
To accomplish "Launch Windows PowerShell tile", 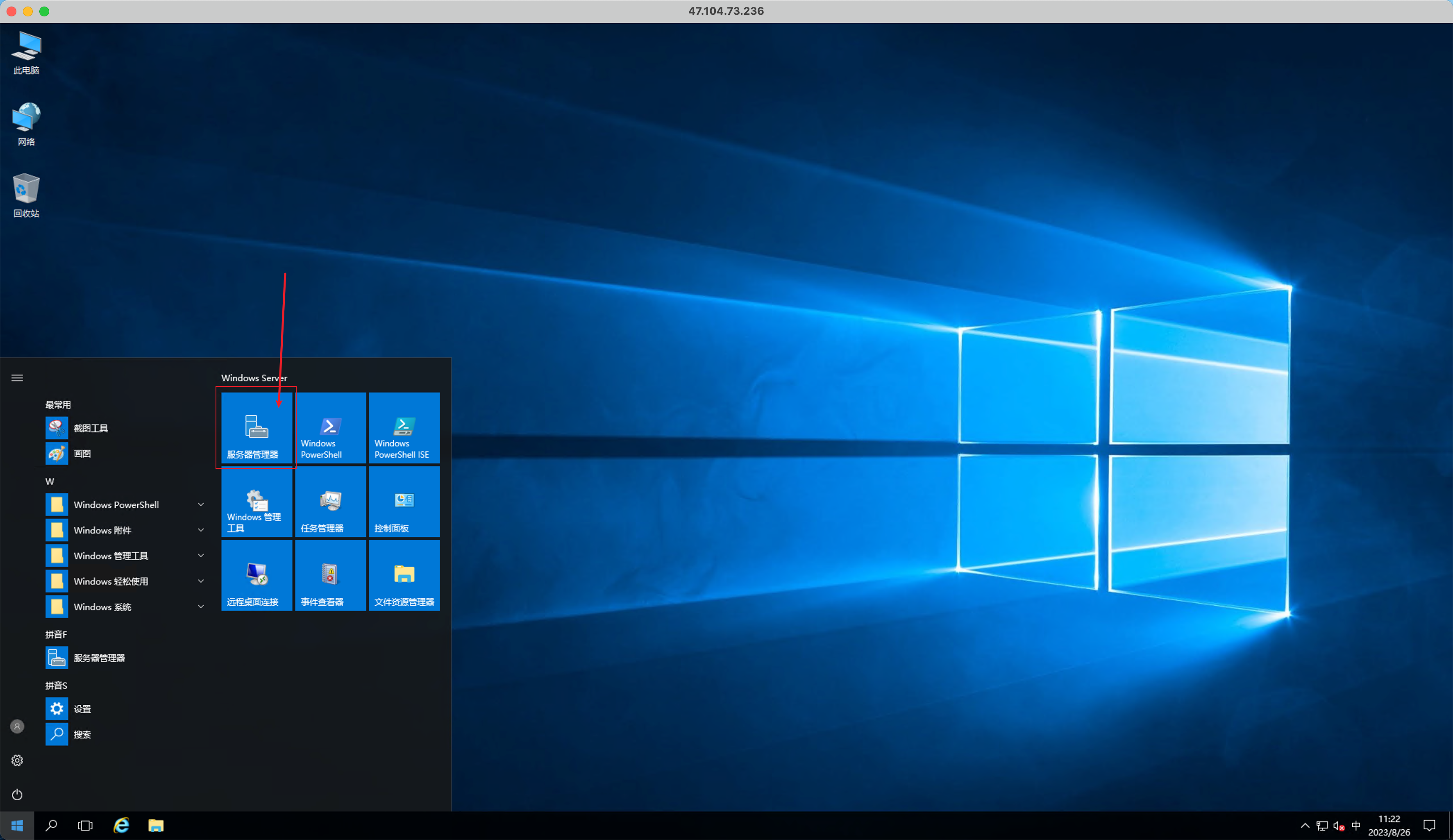I will pyautogui.click(x=330, y=428).
